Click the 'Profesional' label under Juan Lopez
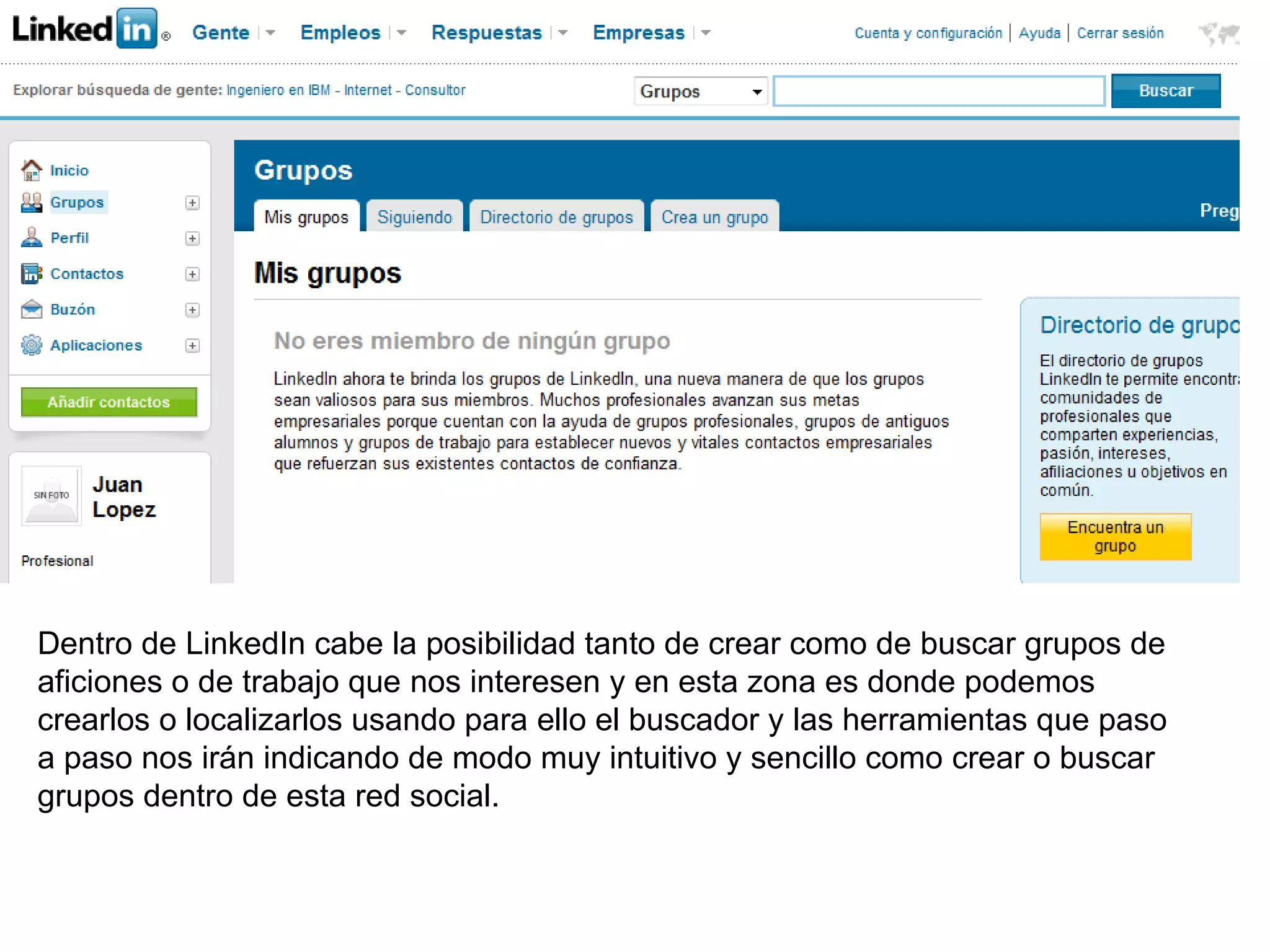The height and width of the screenshot is (952, 1270). tap(57, 561)
